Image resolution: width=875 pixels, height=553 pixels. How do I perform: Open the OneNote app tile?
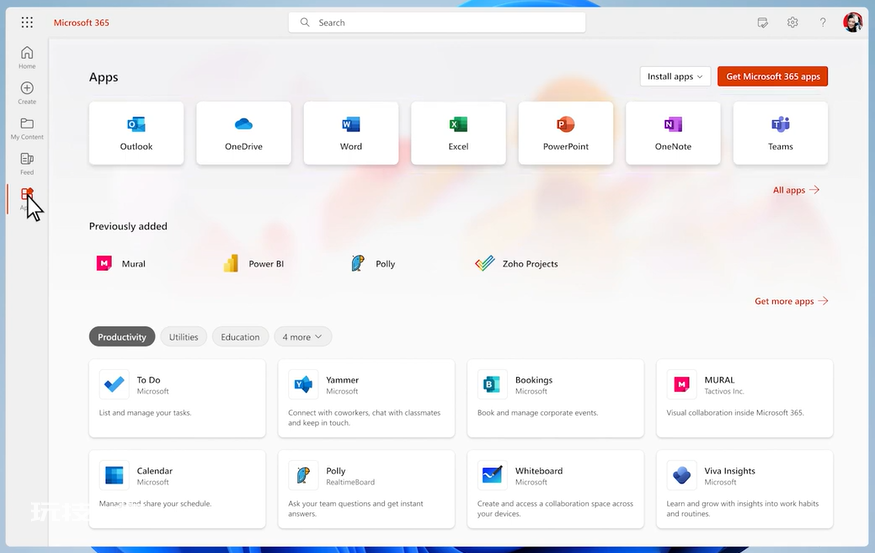pyautogui.click(x=673, y=133)
